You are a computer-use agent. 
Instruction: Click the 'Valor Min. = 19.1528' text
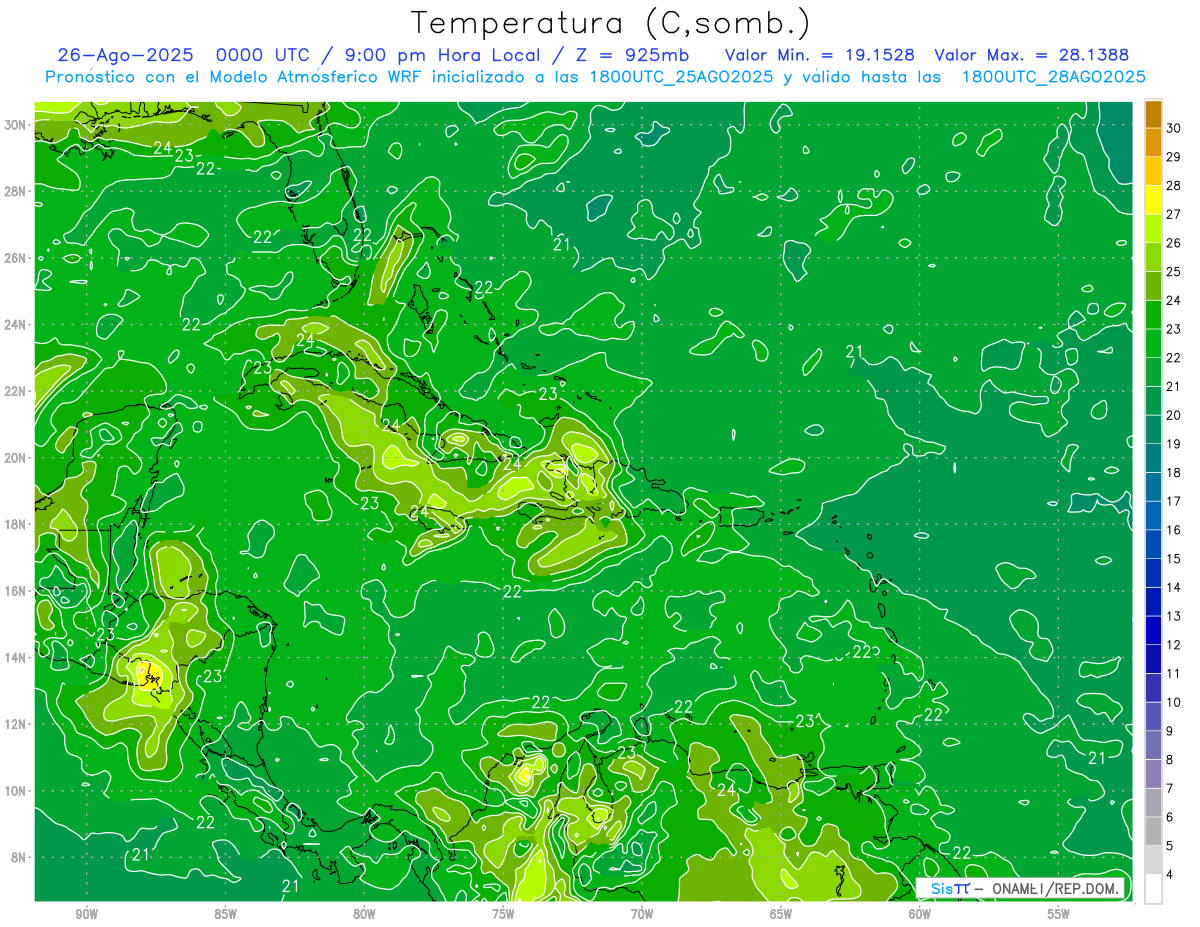(819, 55)
